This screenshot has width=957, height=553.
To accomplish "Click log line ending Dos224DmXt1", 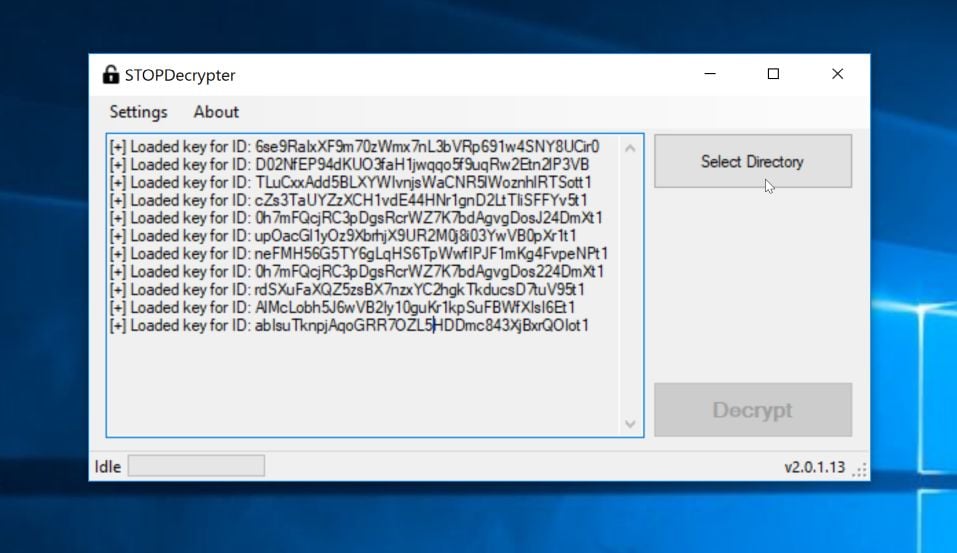I will coord(357,271).
